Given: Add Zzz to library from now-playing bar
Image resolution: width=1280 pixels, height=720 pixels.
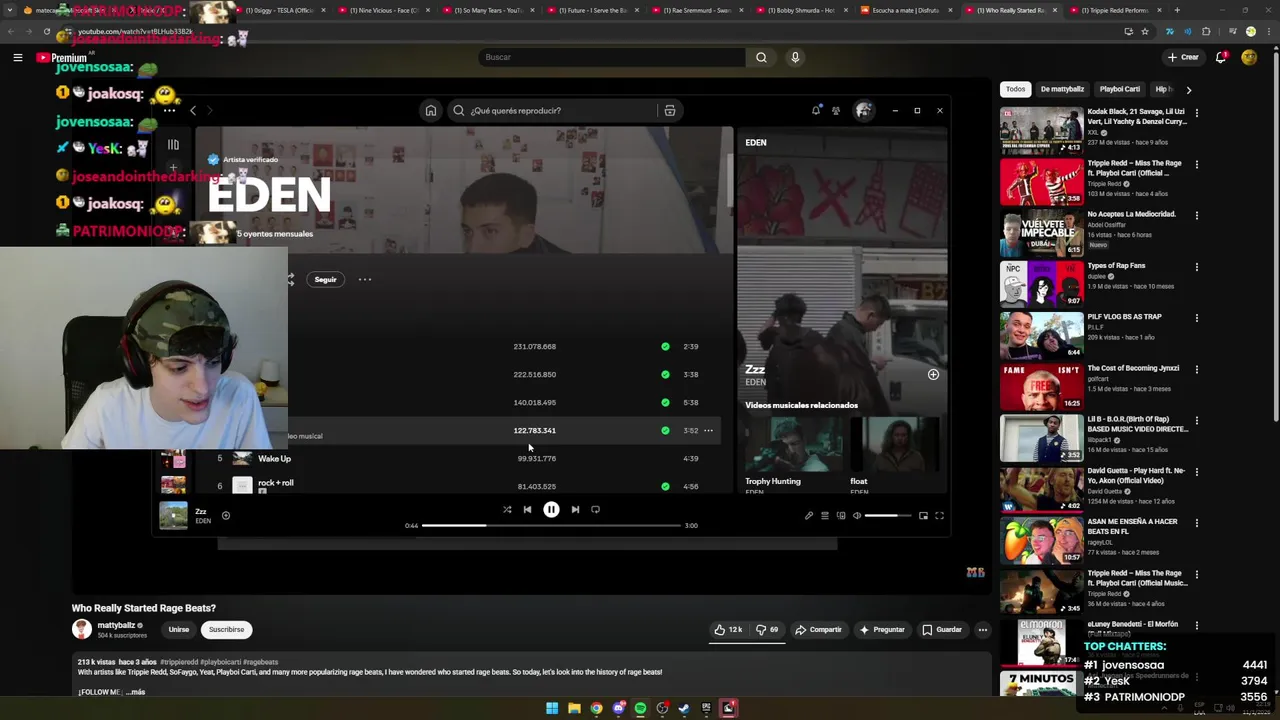Looking at the screenshot, I should 226,516.
